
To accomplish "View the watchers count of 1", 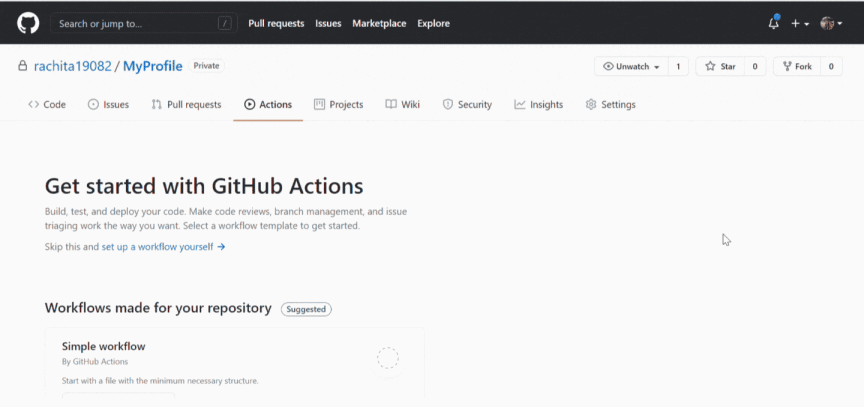I will [678, 67].
